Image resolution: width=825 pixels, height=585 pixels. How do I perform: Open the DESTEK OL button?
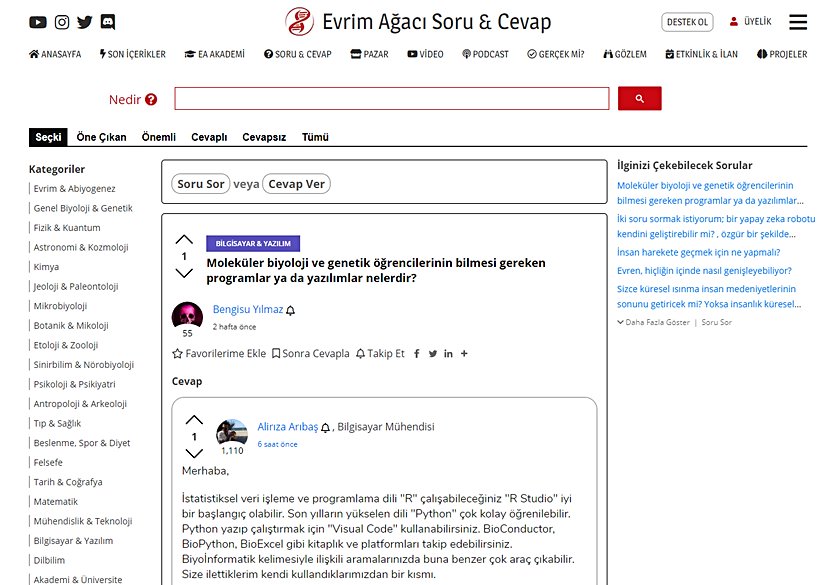687,22
